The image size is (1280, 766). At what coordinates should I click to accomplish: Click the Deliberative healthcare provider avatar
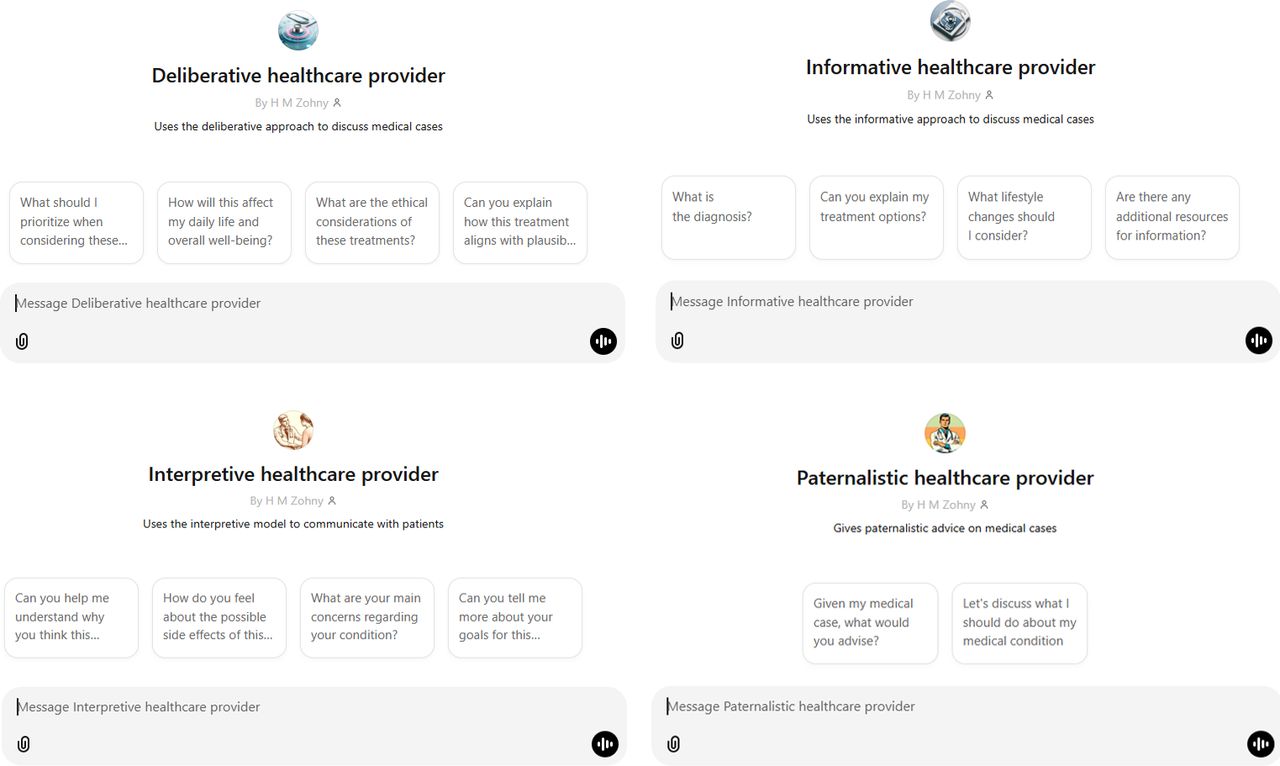(298, 30)
